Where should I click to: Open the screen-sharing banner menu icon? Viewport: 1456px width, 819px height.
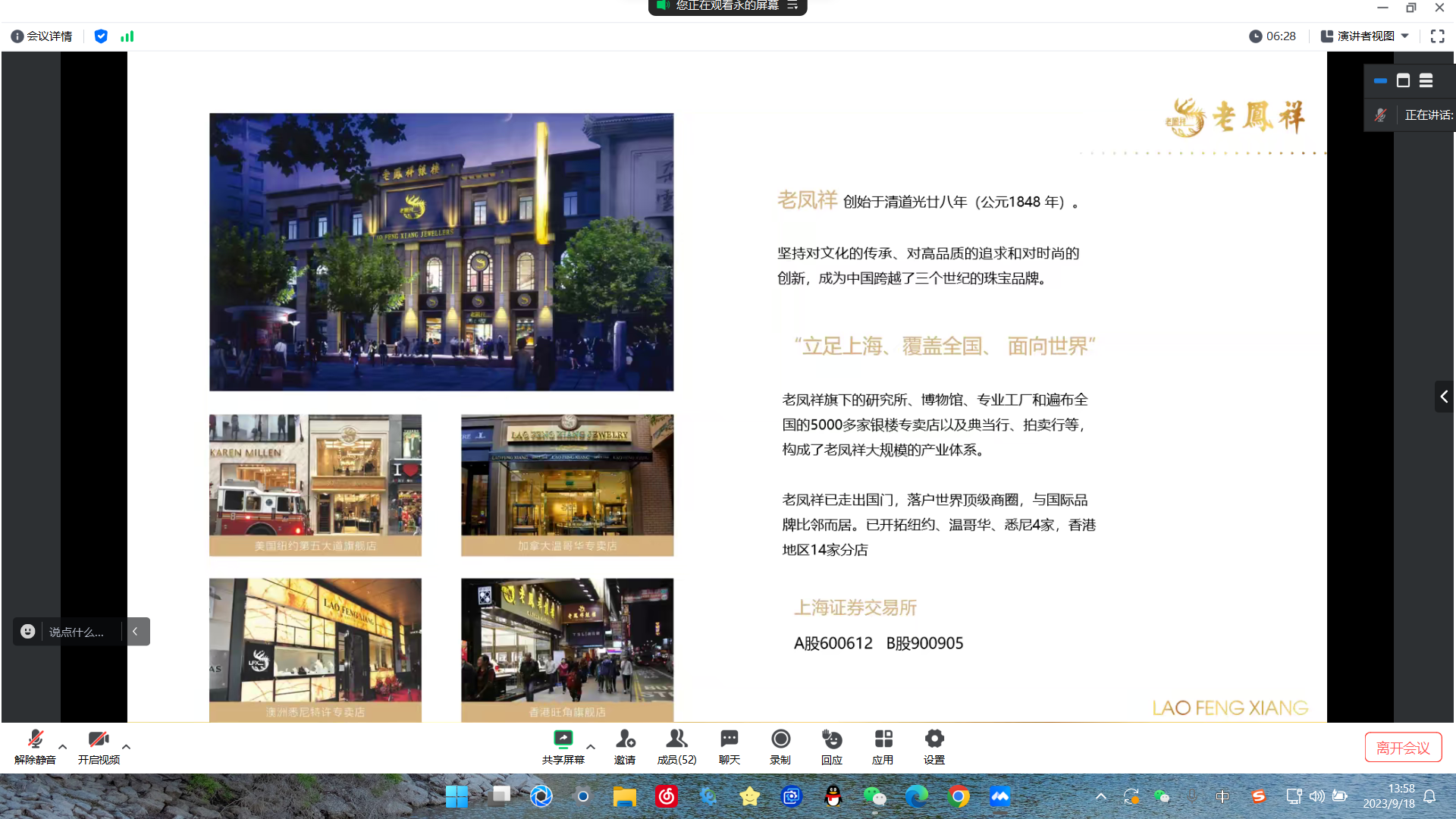click(x=792, y=6)
